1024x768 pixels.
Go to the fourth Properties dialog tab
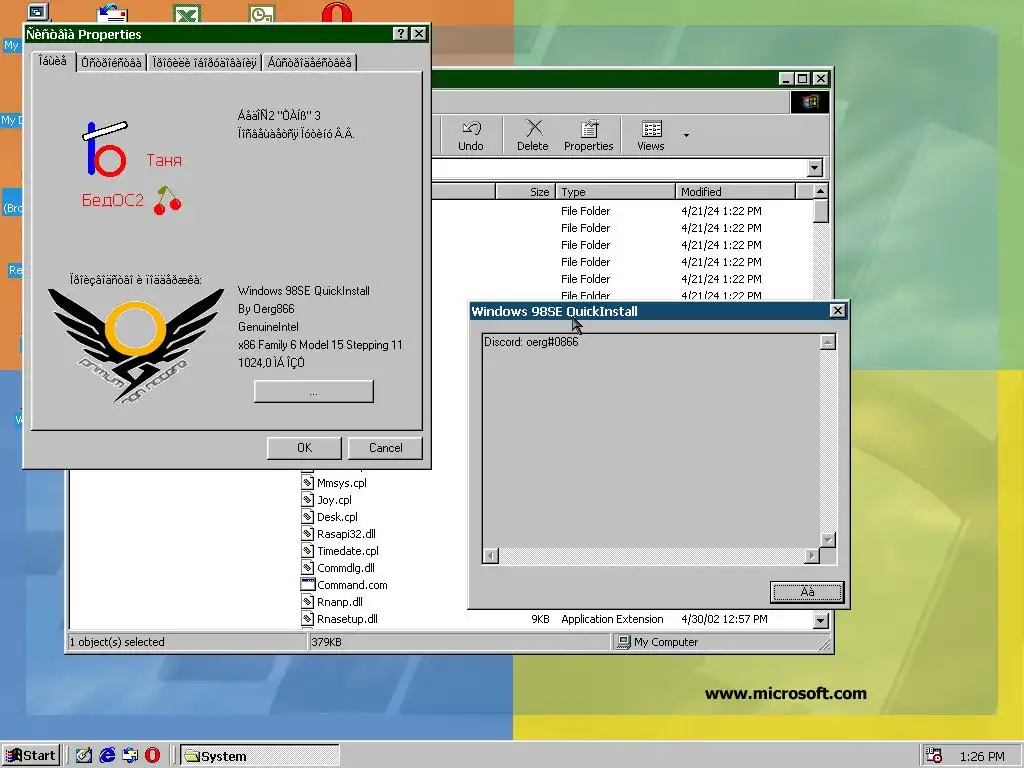[x=310, y=63]
